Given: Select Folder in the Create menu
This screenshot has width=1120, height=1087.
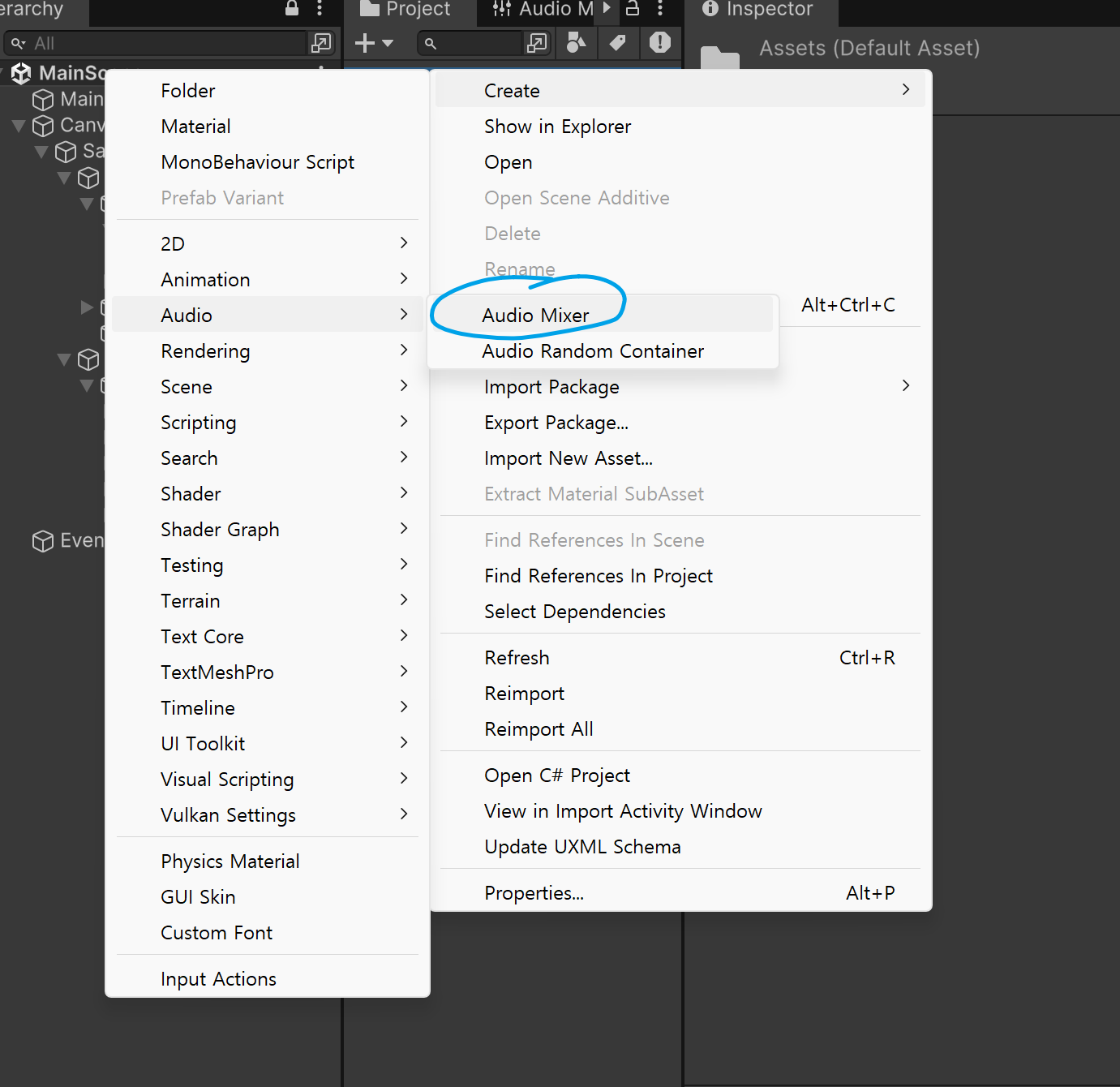Looking at the screenshot, I should click(267, 90).
